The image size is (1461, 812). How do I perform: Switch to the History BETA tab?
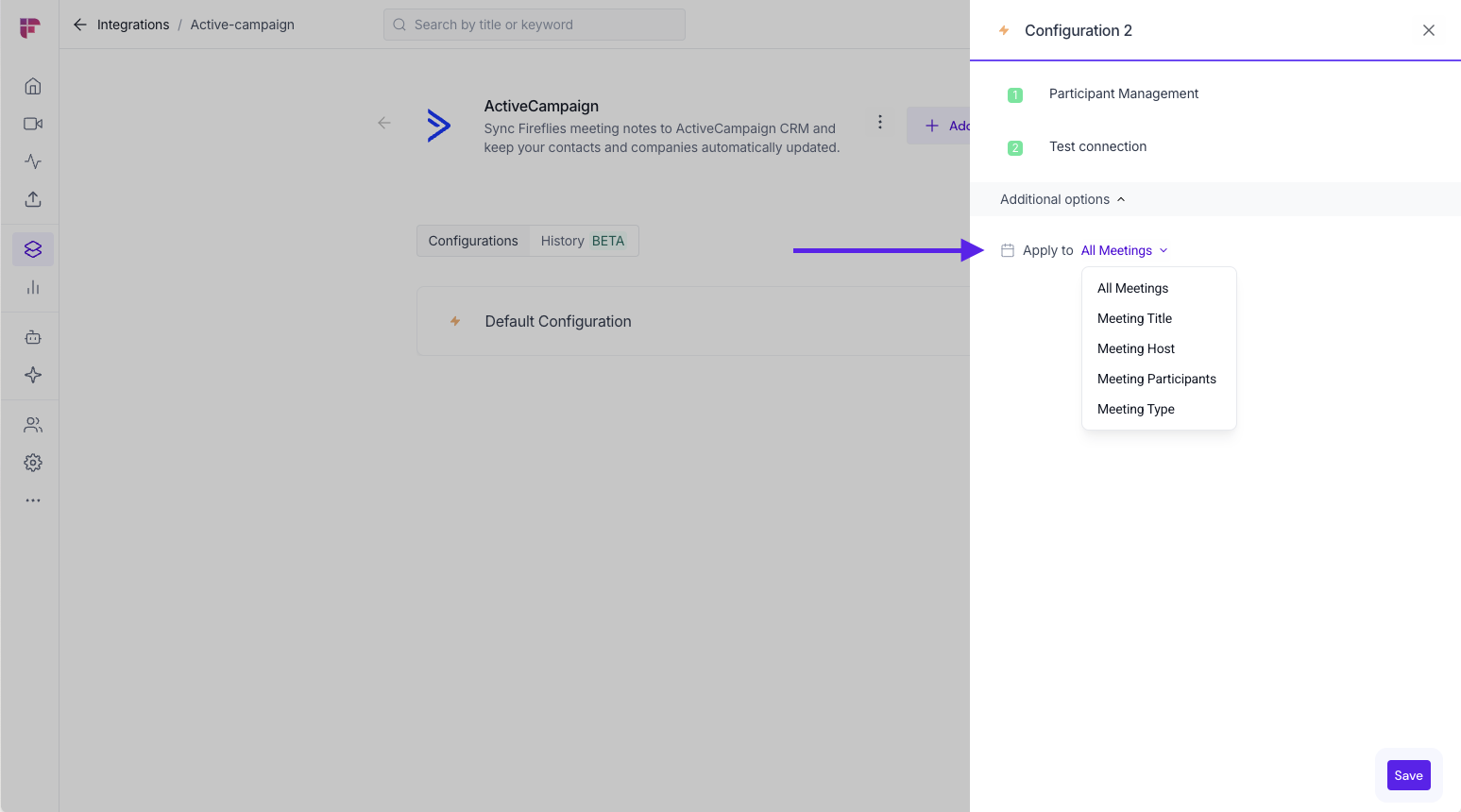tap(582, 241)
